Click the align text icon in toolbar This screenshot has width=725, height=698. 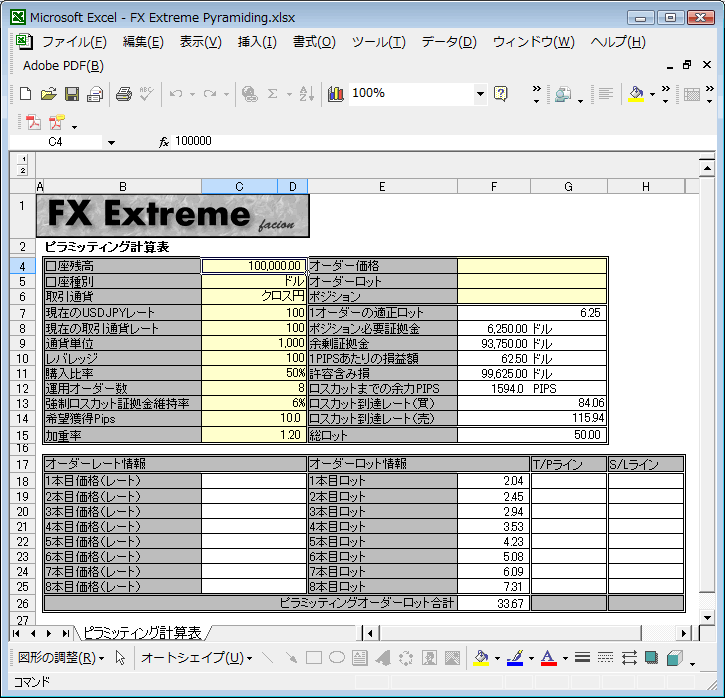tap(605, 94)
